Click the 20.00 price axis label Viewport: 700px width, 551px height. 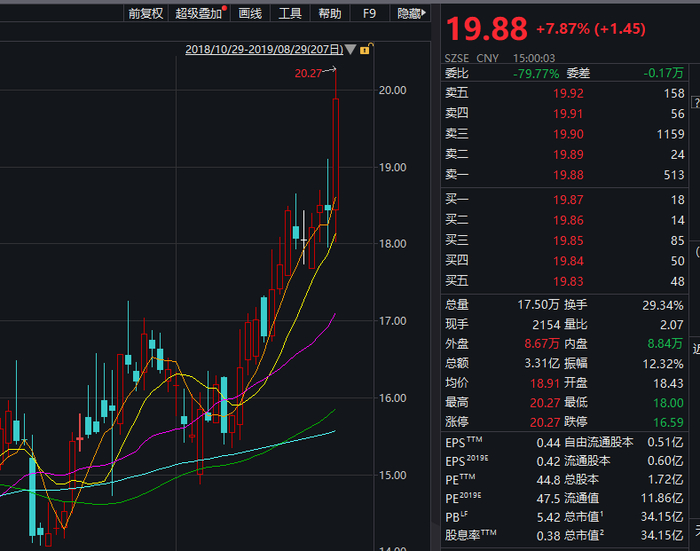coord(392,90)
